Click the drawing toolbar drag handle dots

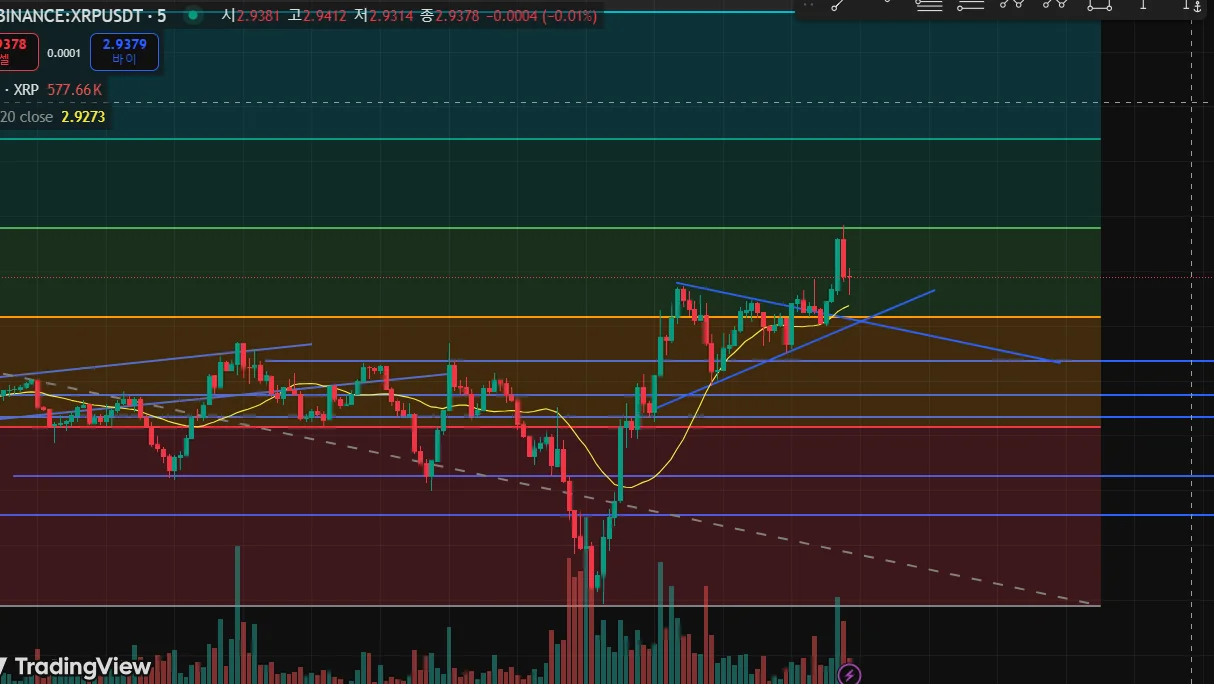(x=809, y=5)
